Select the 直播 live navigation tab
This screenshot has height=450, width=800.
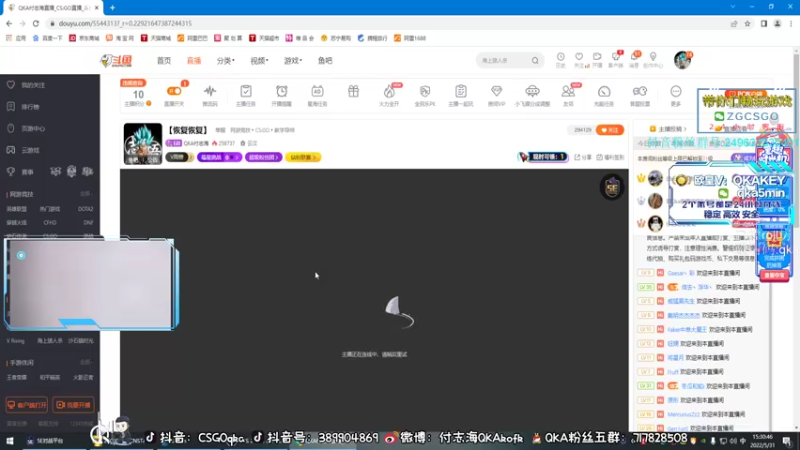tap(193, 60)
